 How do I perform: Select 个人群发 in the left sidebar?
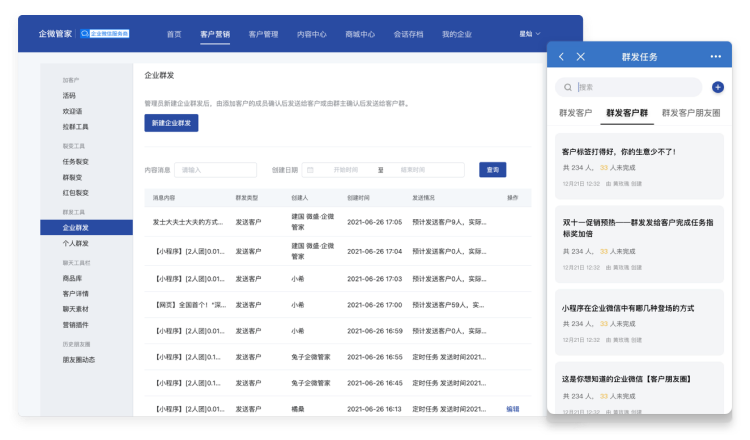point(76,243)
